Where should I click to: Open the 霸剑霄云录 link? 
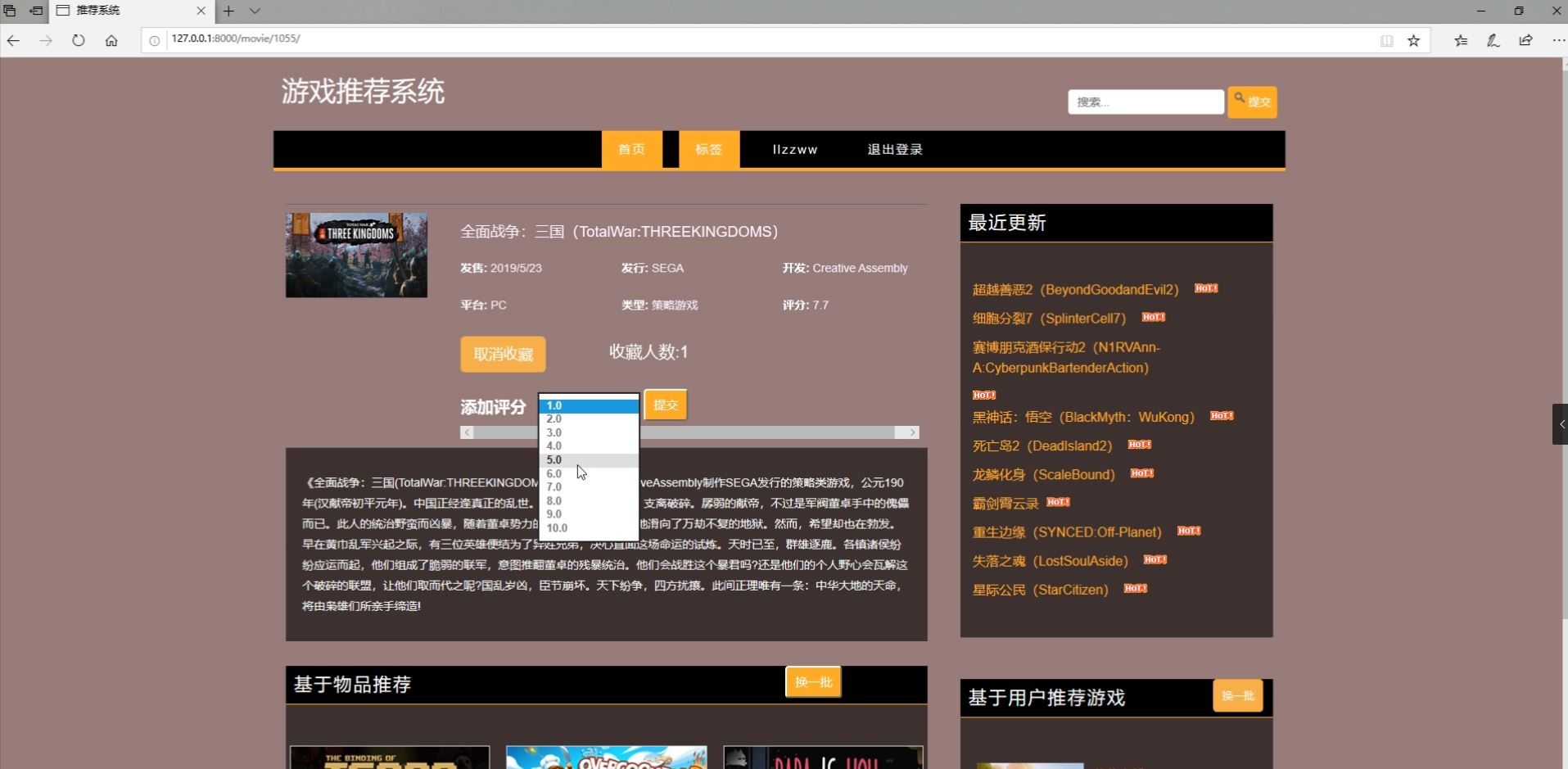[1005, 504]
